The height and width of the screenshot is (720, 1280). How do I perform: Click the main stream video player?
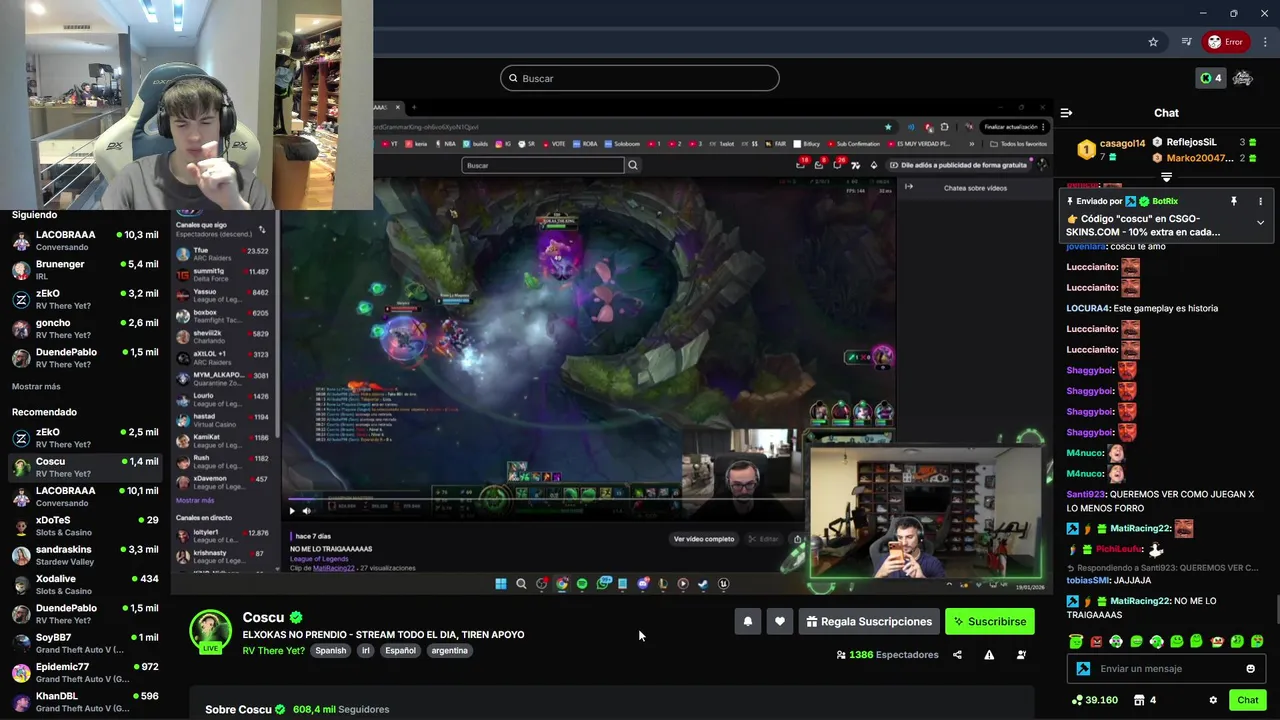point(612,345)
